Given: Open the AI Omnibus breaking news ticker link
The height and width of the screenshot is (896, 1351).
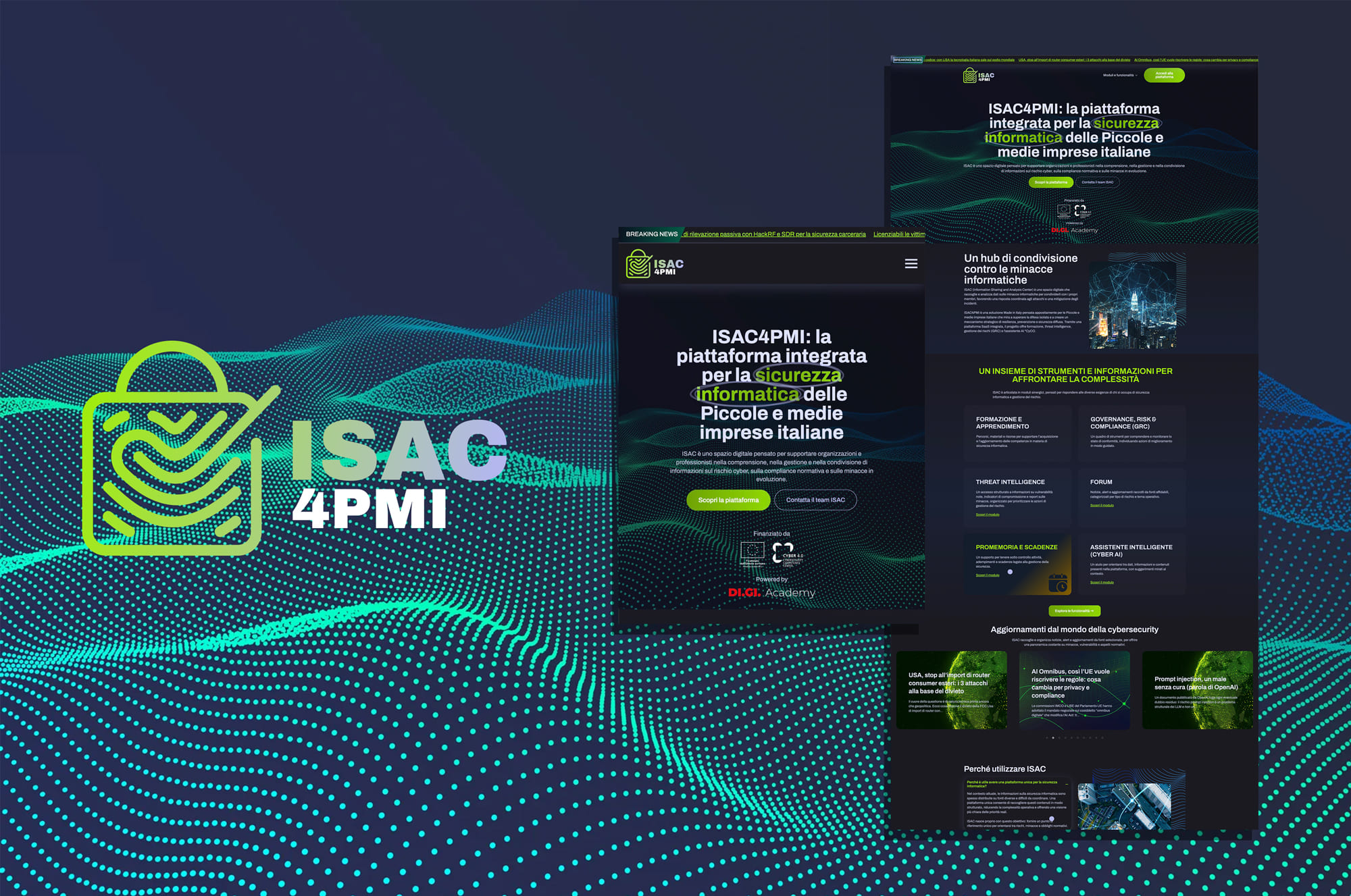Looking at the screenshot, I should [1196, 59].
